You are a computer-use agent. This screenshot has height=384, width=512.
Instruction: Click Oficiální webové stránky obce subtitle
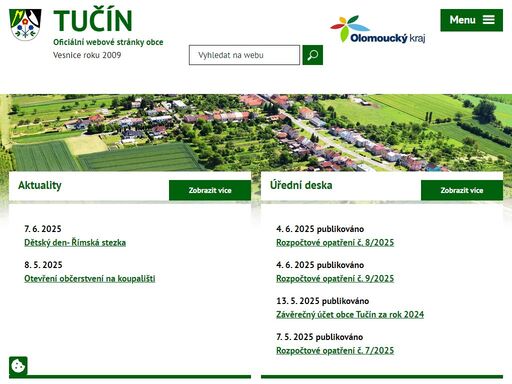[108, 42]
